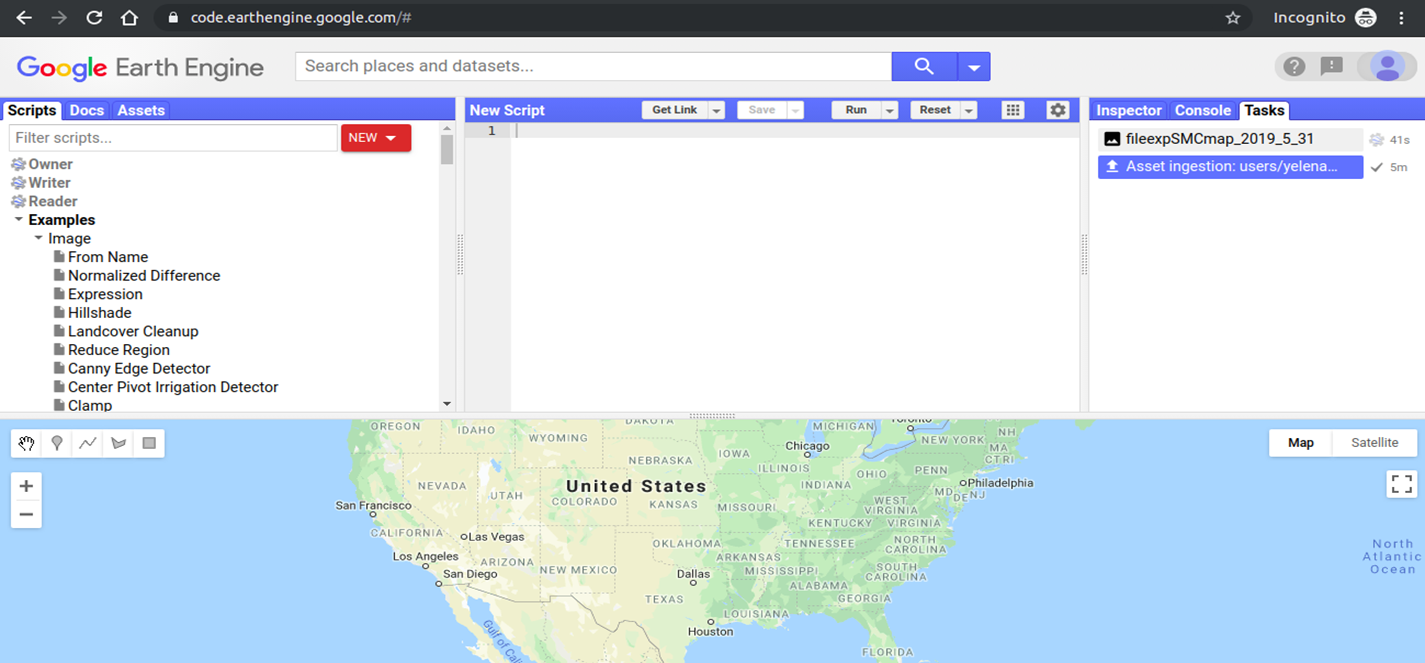Click the upload icon of Asset ingestion task
Screen dimensions: 1425x663
pos(1112,167)
